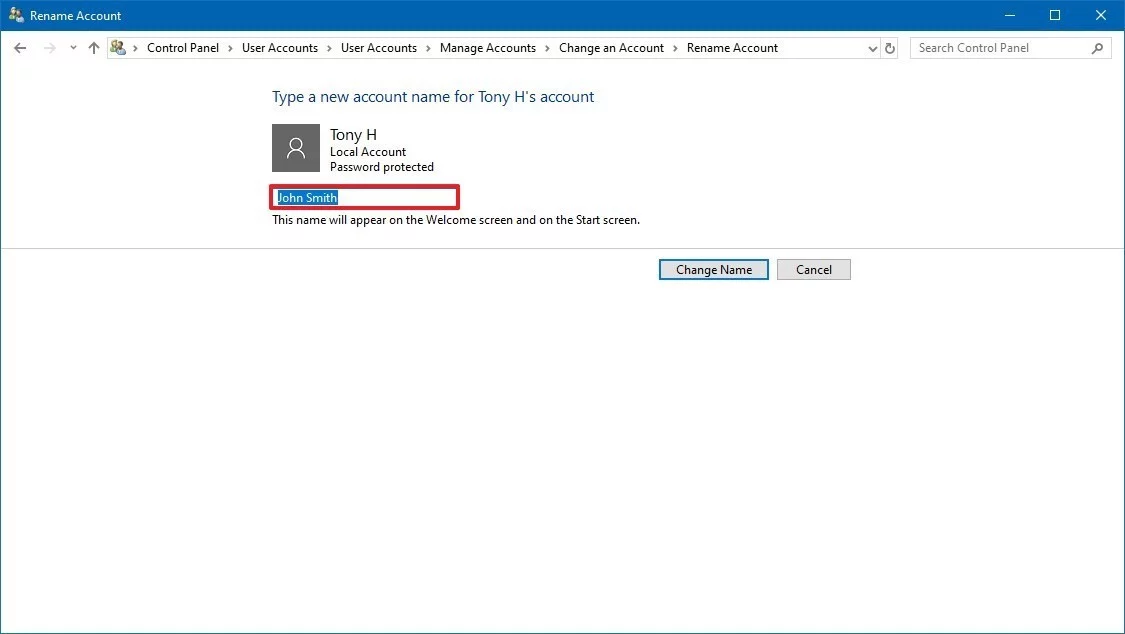This screenshot has height=634, width=1125.
Task: Expand chevron after Manage Accounts breadcrumb
Action: 547,48
